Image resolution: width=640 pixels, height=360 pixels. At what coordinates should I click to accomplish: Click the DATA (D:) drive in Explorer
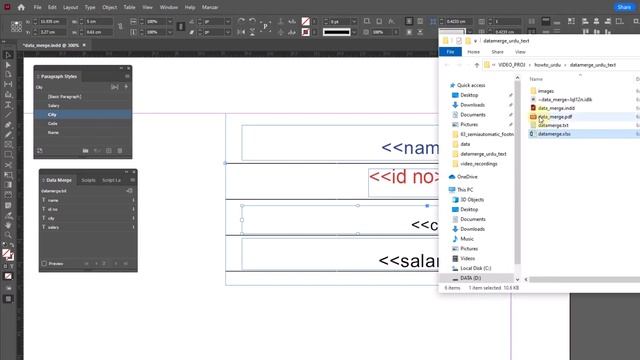[470, 278]
